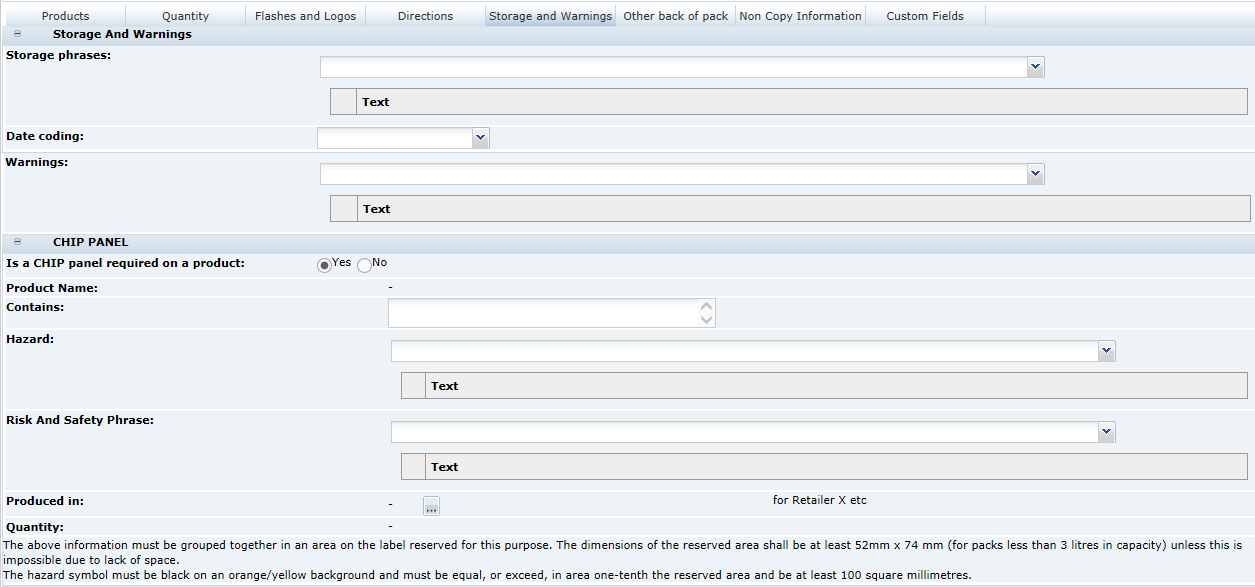1255x587 pixels.
Task: Open the Non Copy Information tab
Action: pos(800,15)
